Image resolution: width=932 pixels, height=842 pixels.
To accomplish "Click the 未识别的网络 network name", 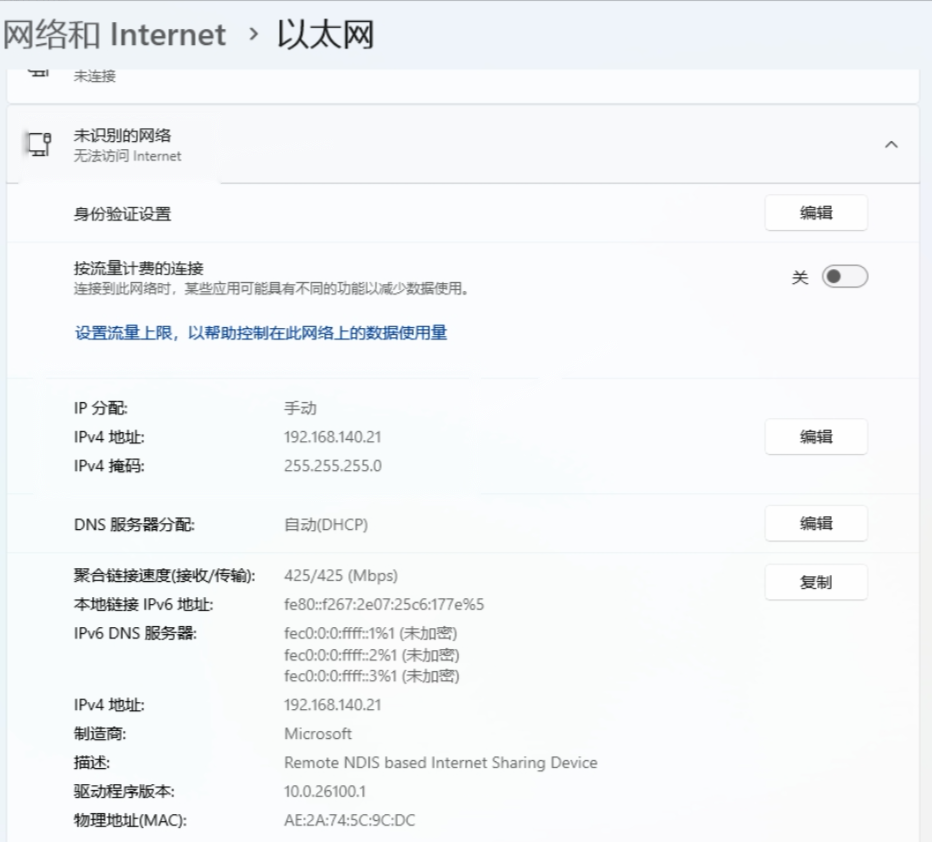I will pyautogui.click(x=122, y=135).
